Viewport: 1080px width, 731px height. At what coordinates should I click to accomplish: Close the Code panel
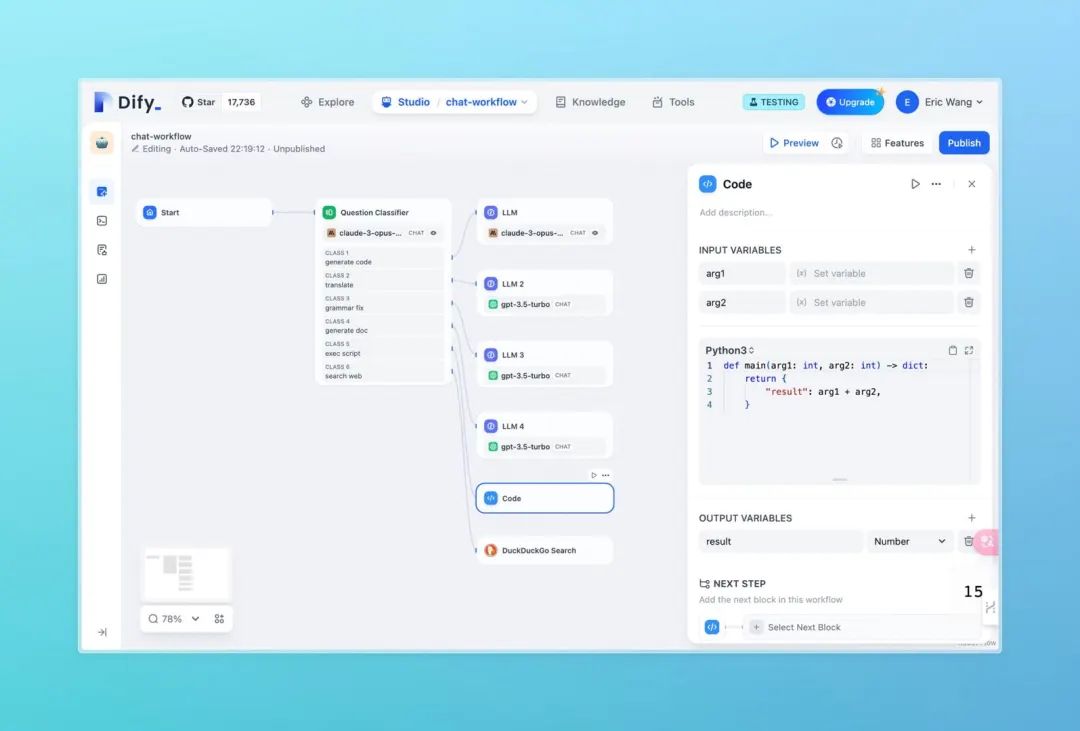tap(971, 184)
